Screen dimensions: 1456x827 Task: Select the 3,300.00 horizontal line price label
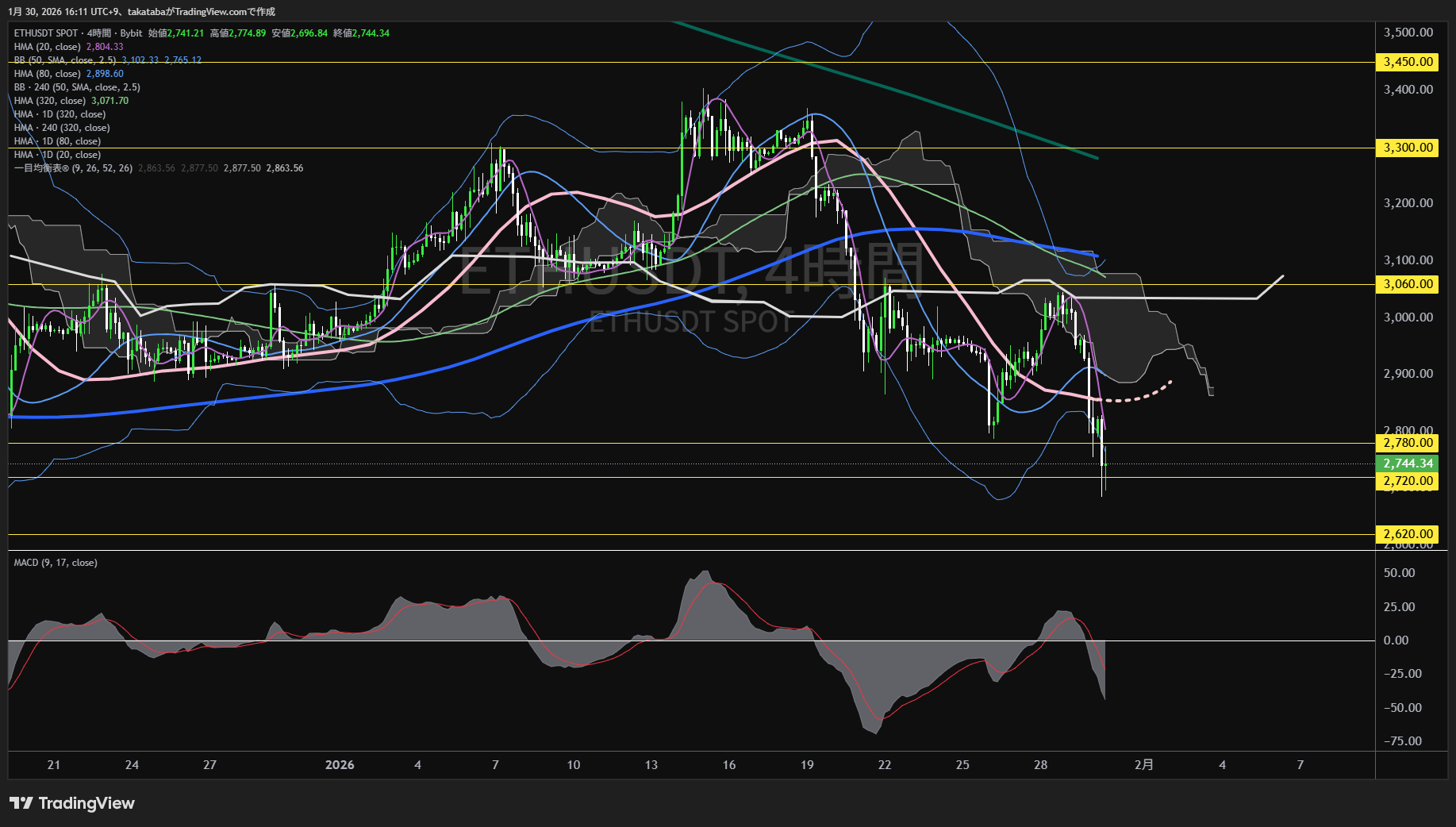point(1408,148)
